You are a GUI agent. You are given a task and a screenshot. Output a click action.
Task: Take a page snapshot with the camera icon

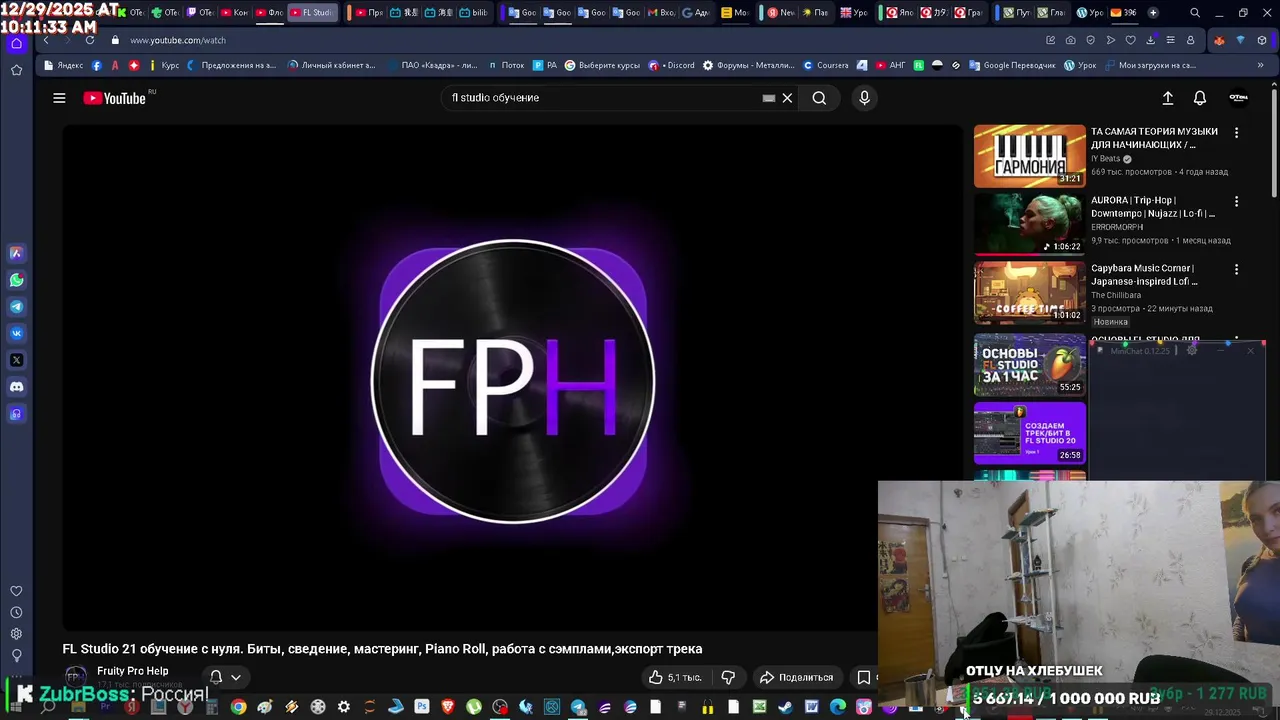click(x=1070, y=40)
